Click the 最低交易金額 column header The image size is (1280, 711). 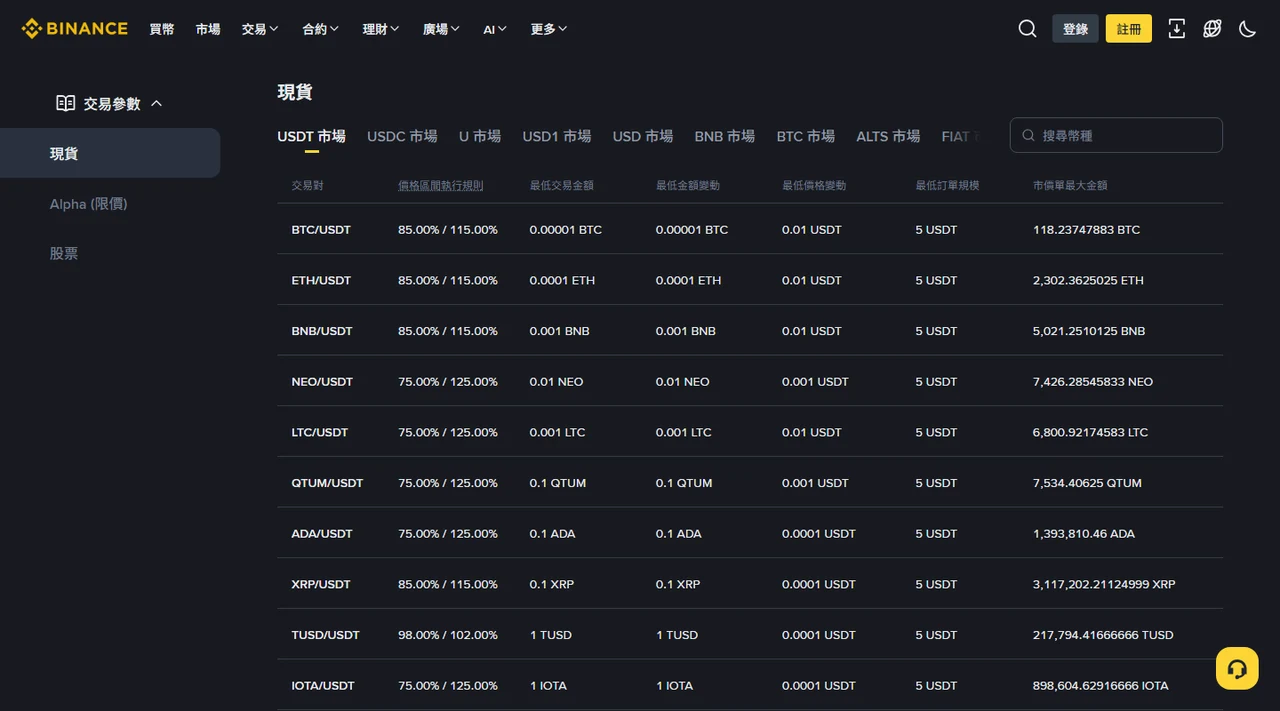pyautogui.click(x=562, y=185)
